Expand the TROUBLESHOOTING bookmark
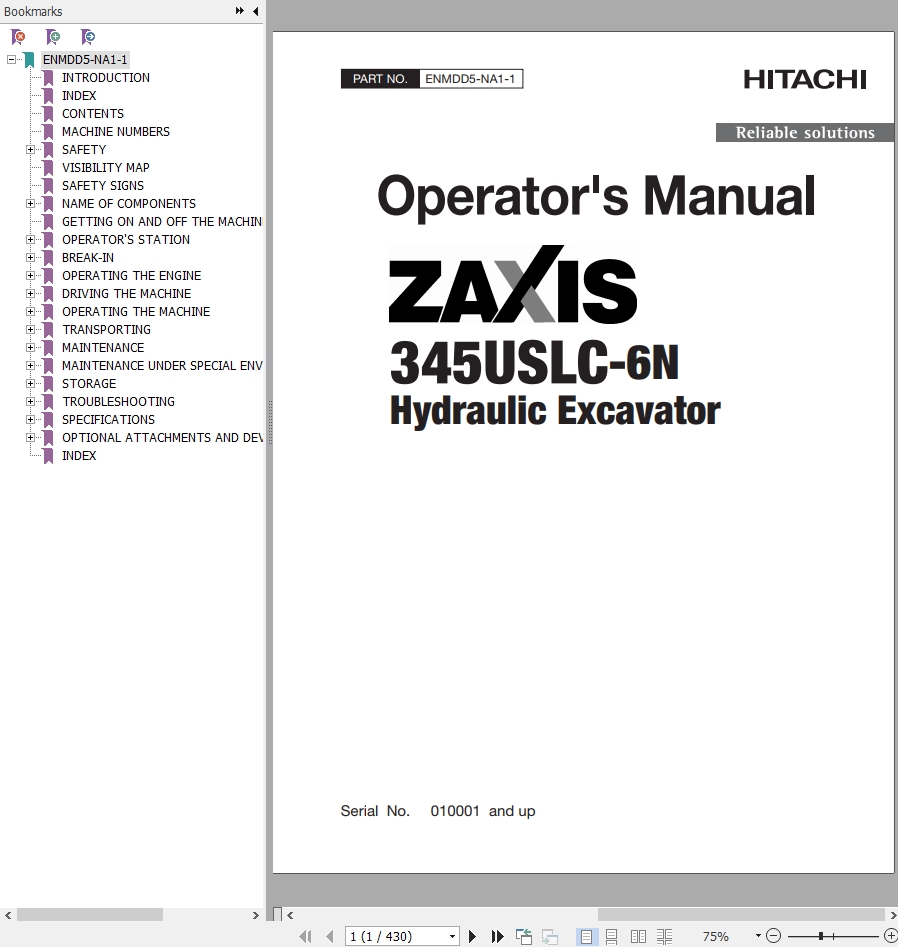 pos(30,401)
